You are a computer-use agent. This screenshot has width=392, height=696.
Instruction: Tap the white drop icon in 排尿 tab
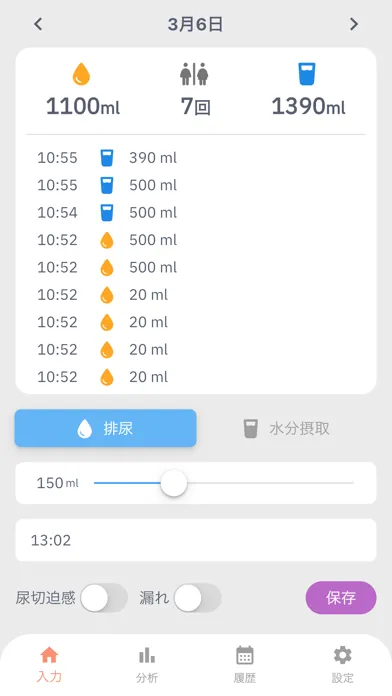coord(84,429)
